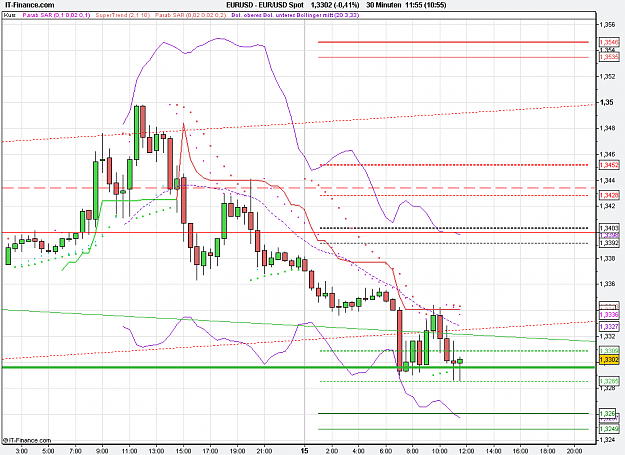The height and width of the screenshot is (455, 625).
Task: Click the 19:00 time axis label
Action: 237,451
